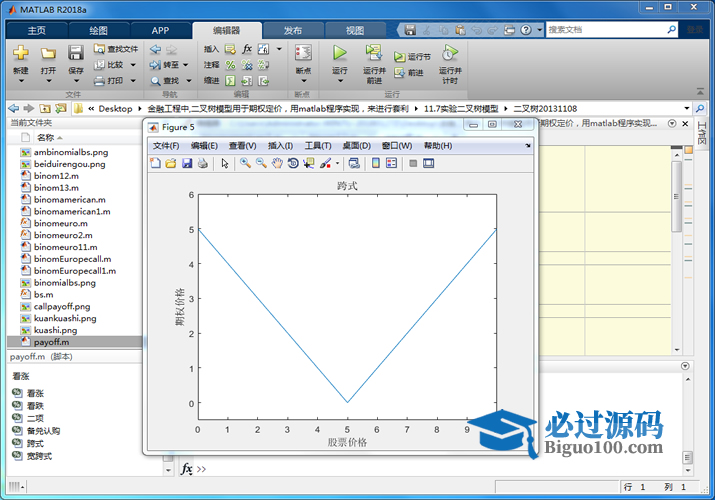The height and width of the screenshot is (500, 715).
Task: Click the command window prompt after fx
Action: pos(202,469)
